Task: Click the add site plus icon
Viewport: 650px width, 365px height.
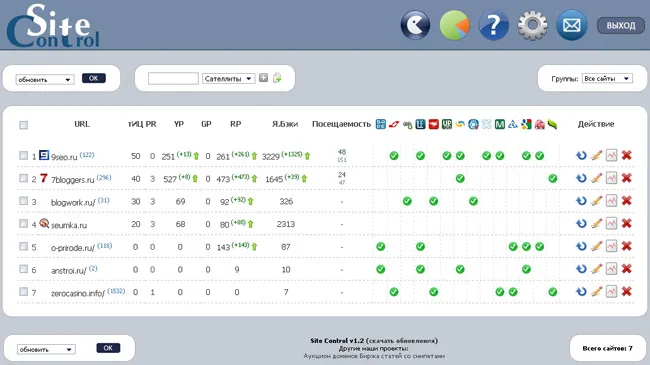Action: (x=263, y=78)
